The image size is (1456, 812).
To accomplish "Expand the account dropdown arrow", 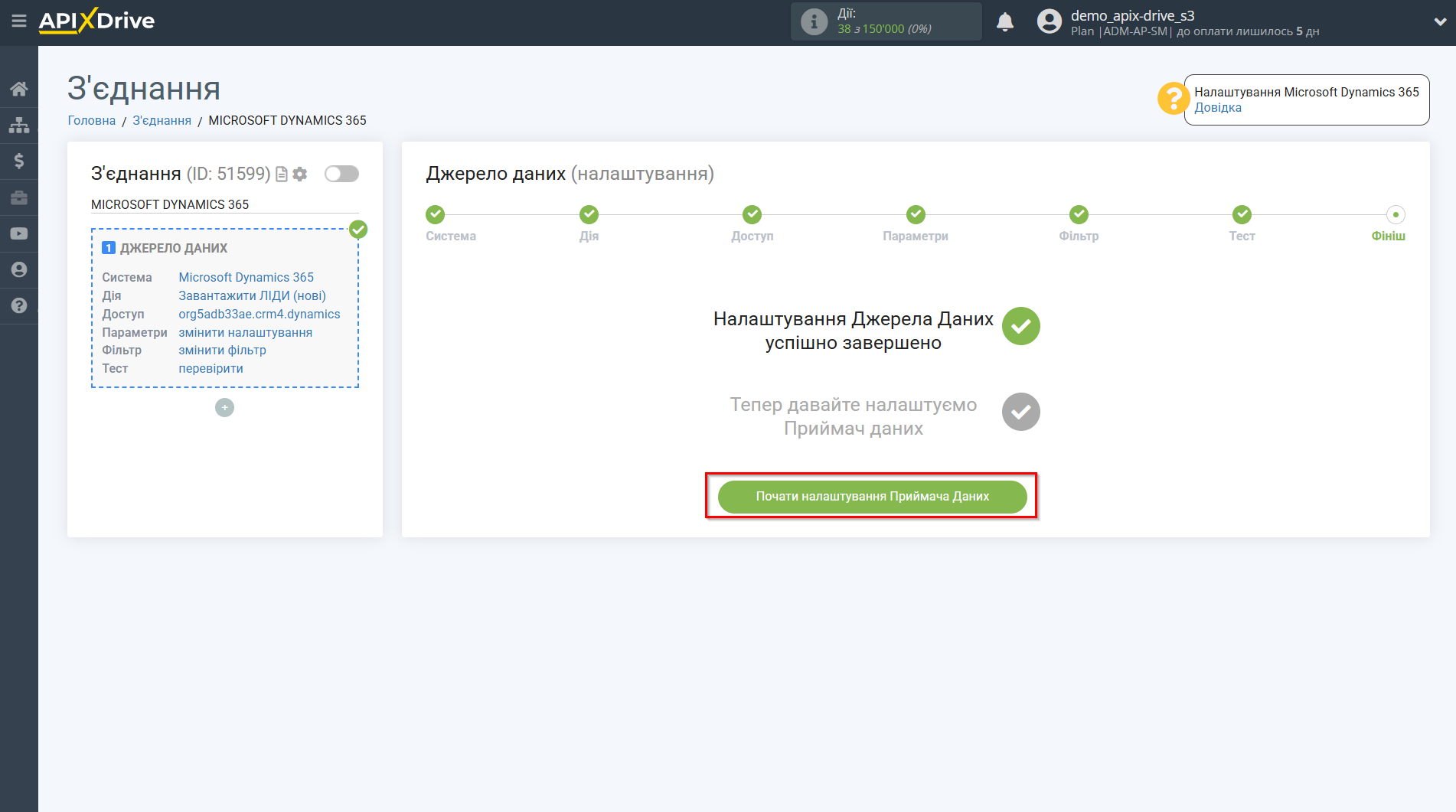I will (1439, 22).
